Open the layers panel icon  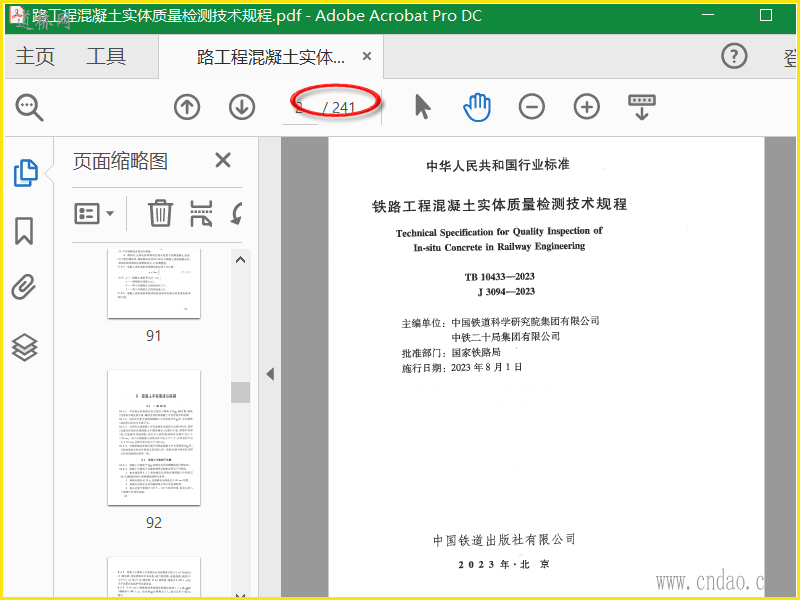click(24, 347)
